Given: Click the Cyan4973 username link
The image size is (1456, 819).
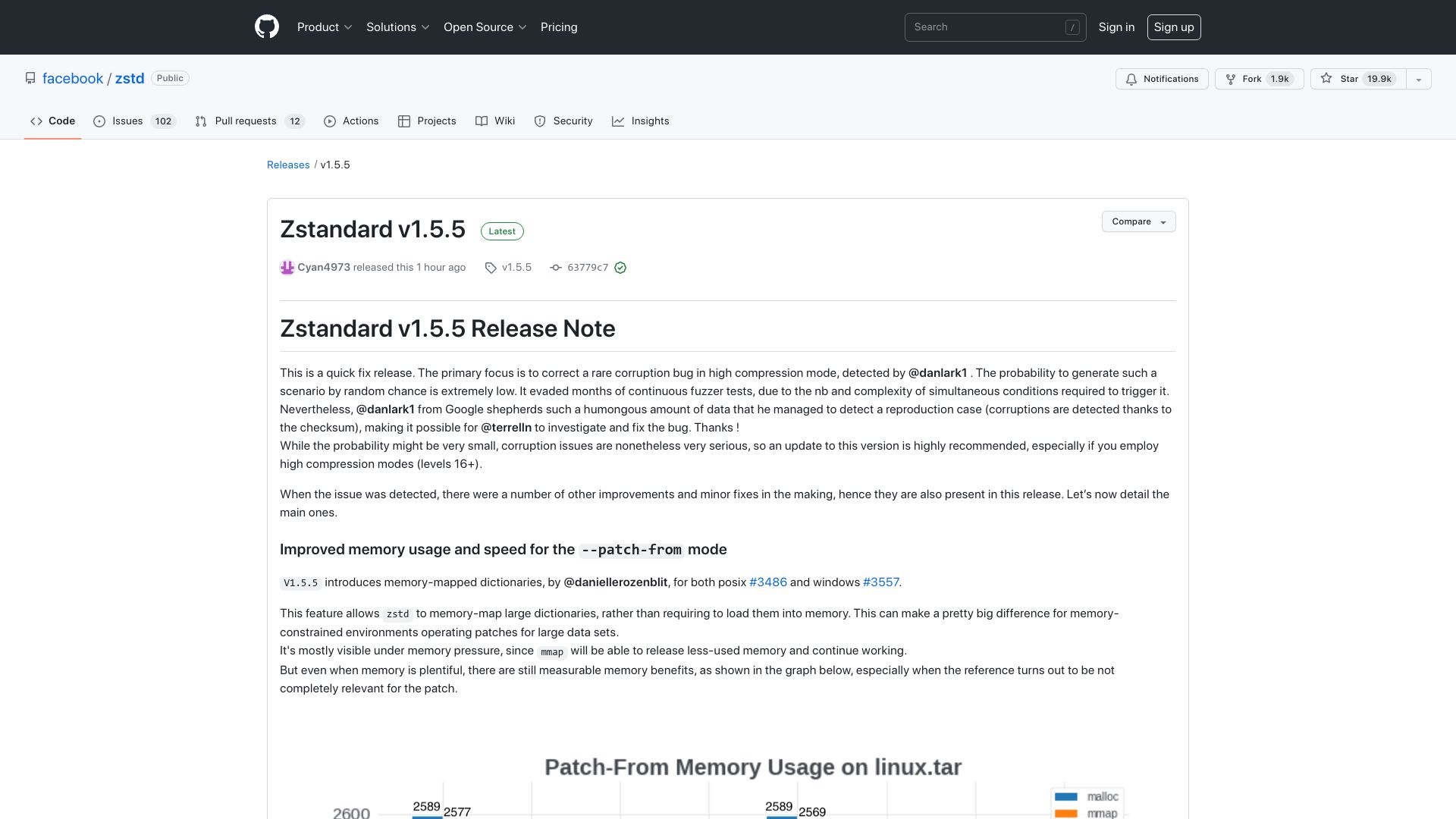Looking at the screenshot, I should tap(324, 268).
